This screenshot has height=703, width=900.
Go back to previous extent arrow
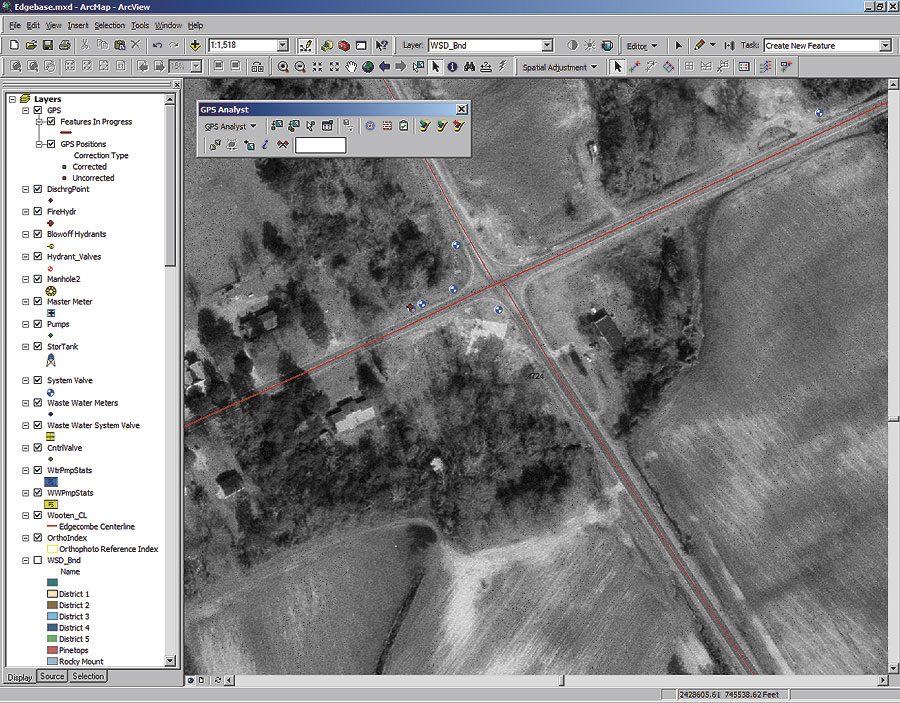point(385,67)
